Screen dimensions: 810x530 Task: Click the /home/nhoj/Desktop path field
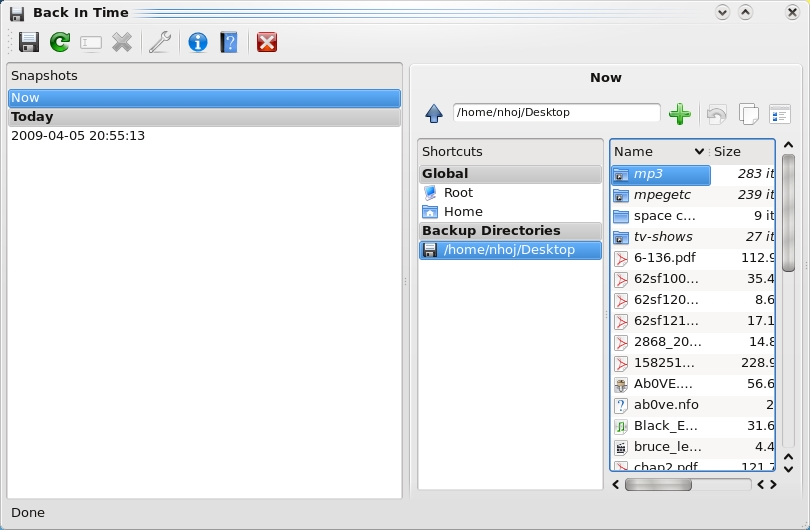pos(556,113)
